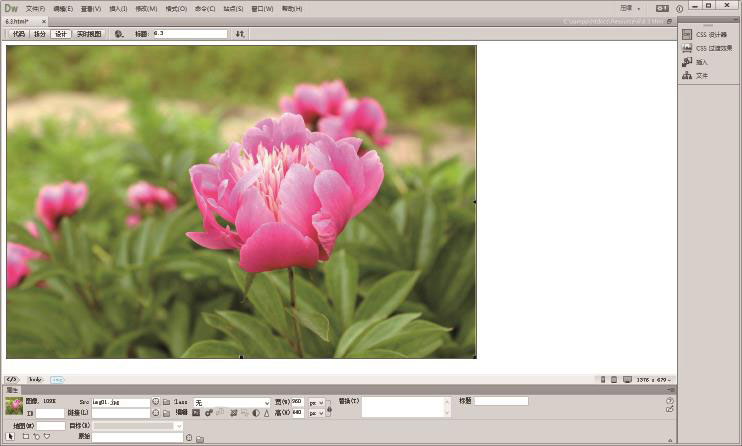
Task: Click the Src browse folder icon
Action: (x=167, y=402)
